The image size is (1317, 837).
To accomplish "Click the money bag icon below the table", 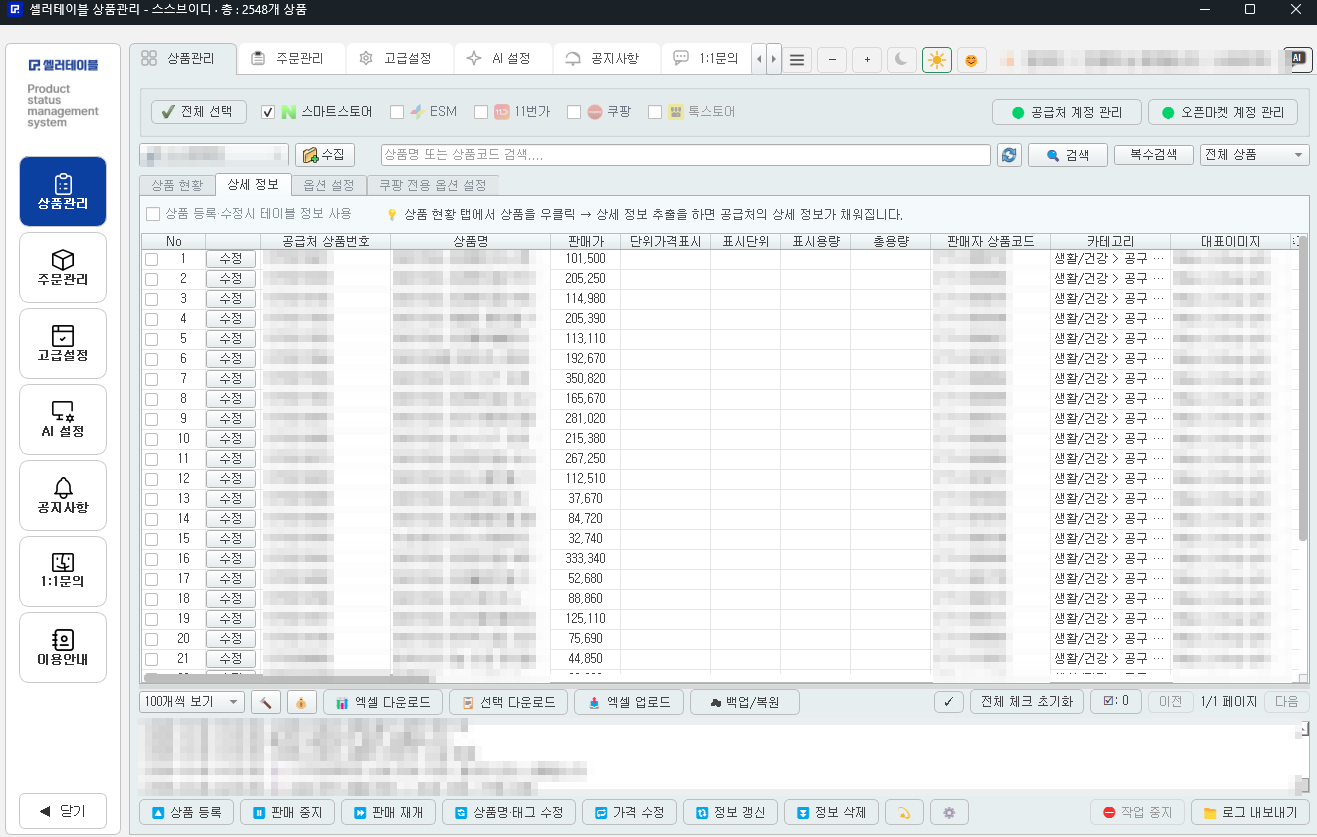I will click(x=302, y=702).
